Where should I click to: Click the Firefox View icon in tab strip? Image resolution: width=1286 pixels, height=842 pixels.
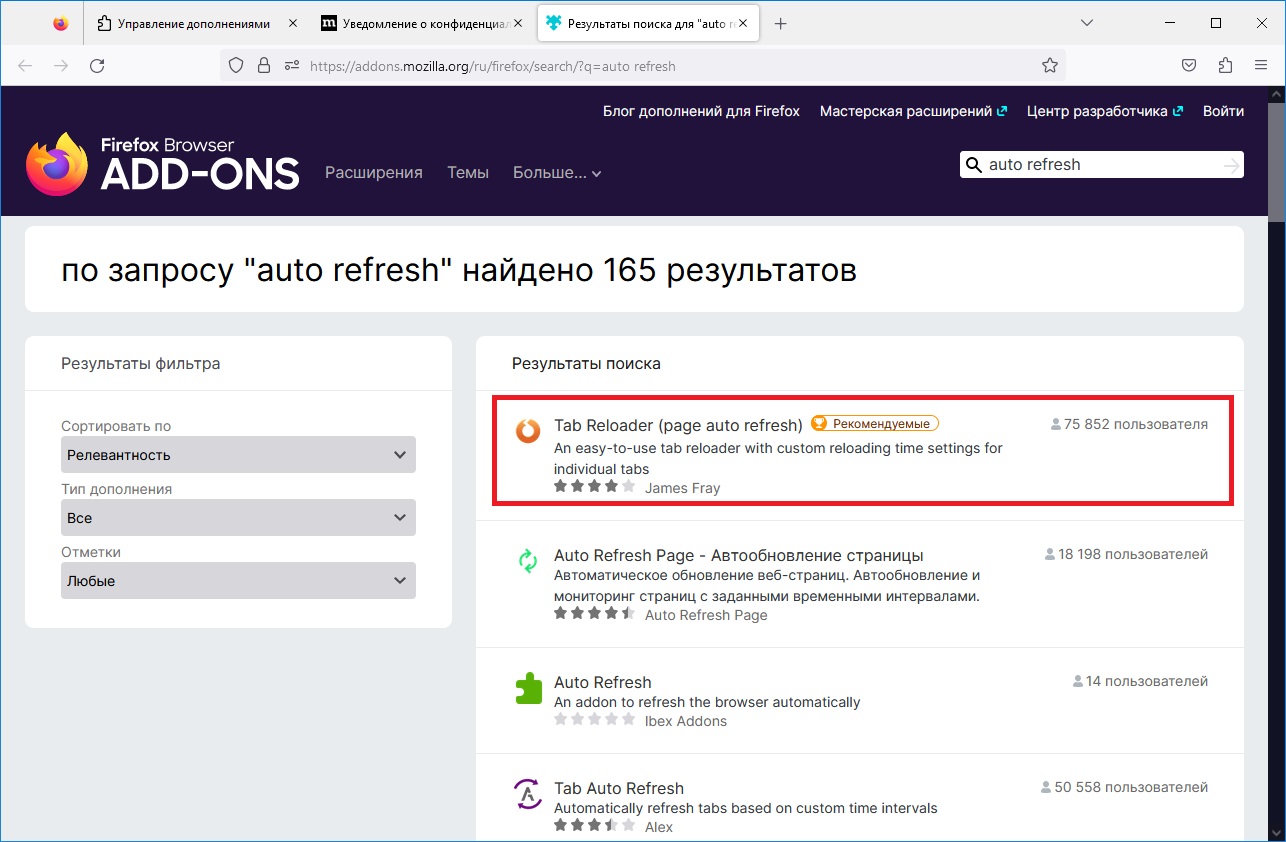point(61,24)
